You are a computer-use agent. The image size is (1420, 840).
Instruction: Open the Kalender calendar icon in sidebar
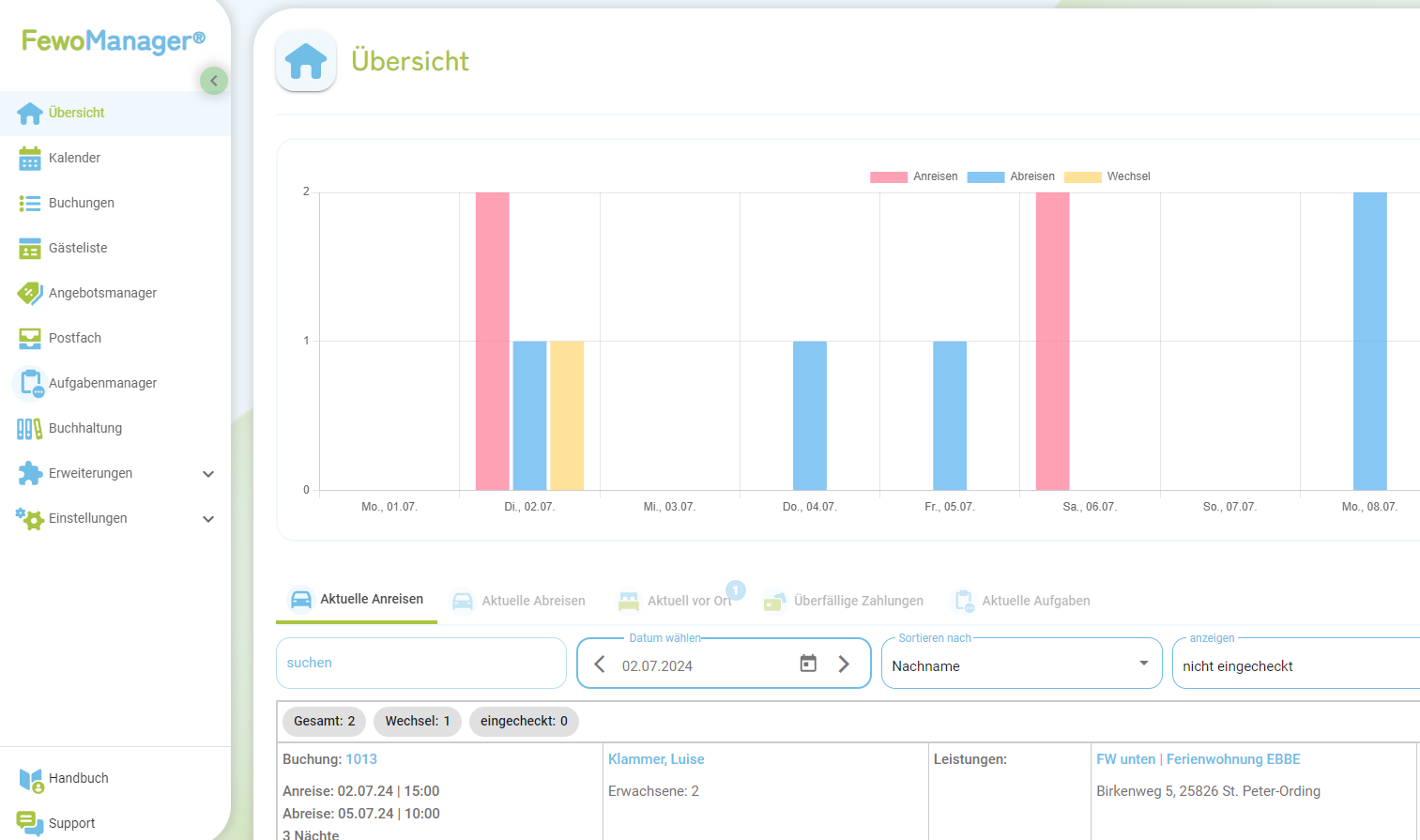(x=30, y=159)
